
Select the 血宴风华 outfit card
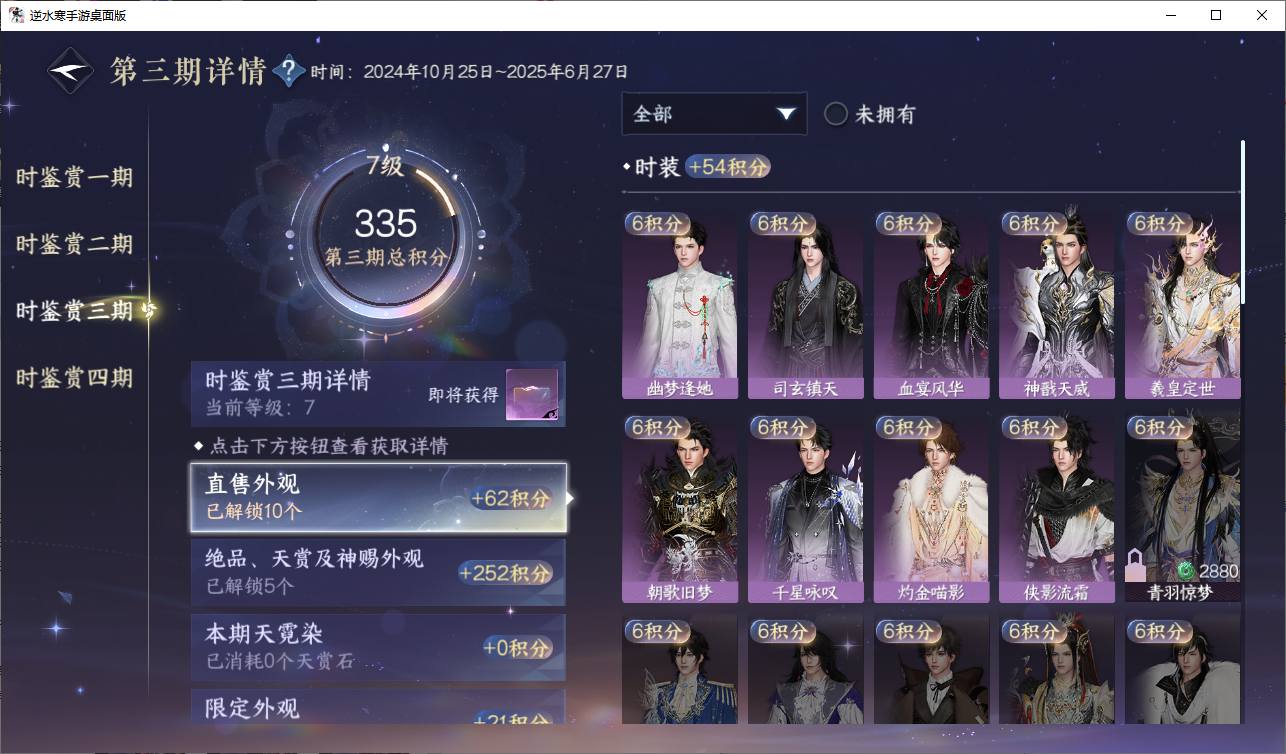pyautogui.click(x=932, y=304)
